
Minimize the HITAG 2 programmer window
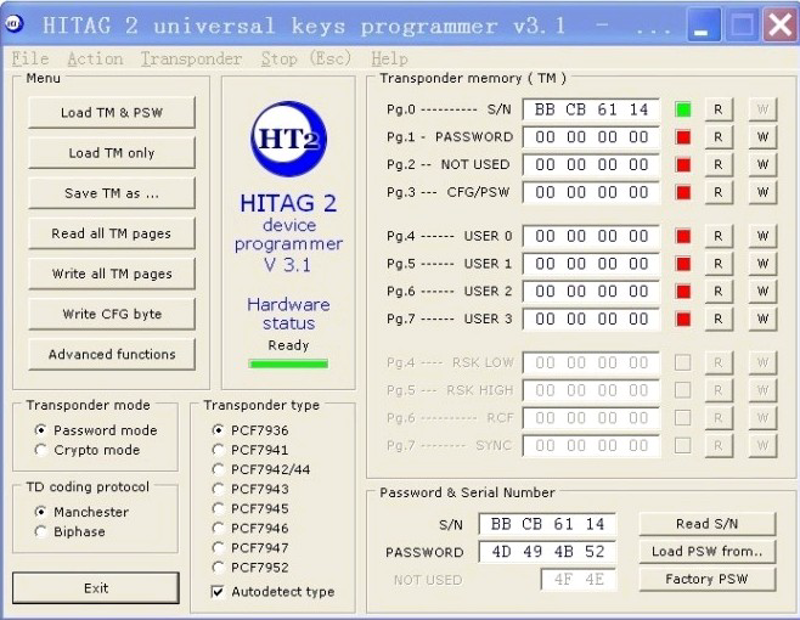pos(704,24)
